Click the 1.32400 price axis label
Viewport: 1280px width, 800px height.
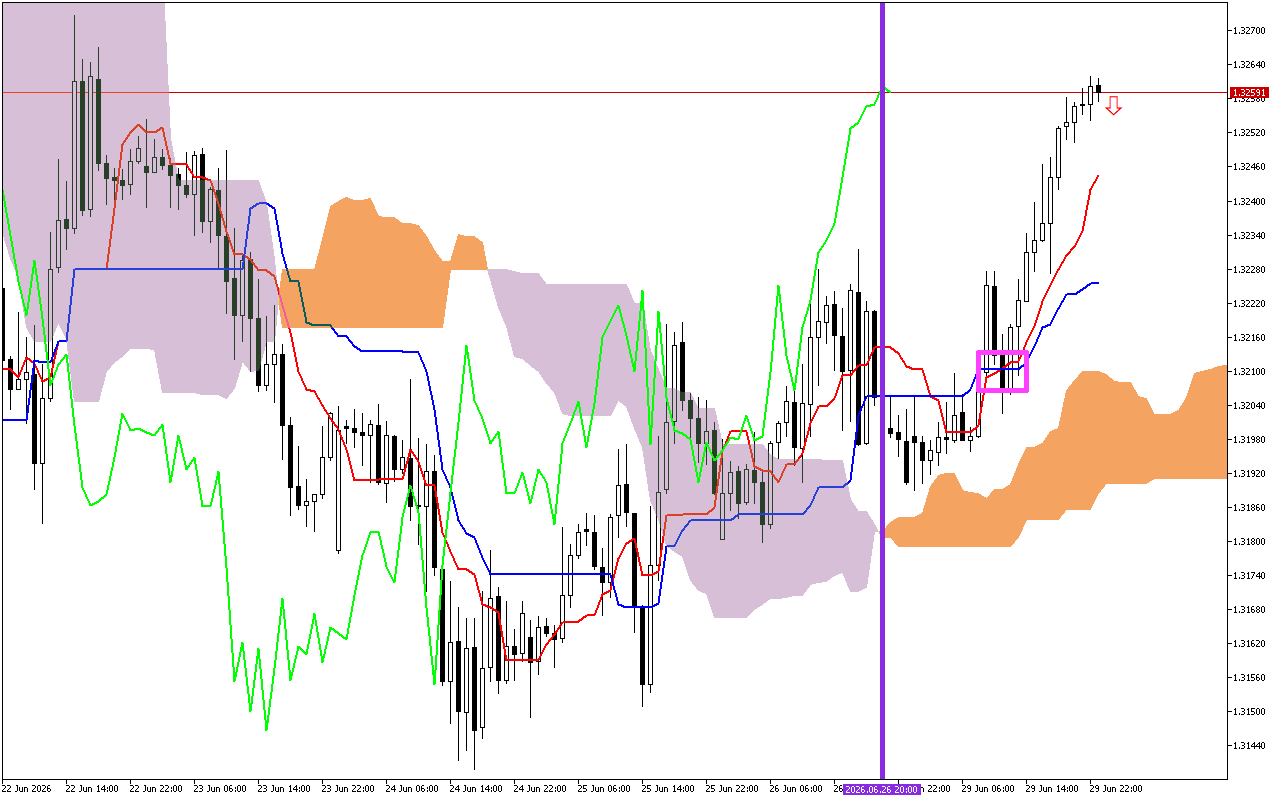click(1248, 201)
